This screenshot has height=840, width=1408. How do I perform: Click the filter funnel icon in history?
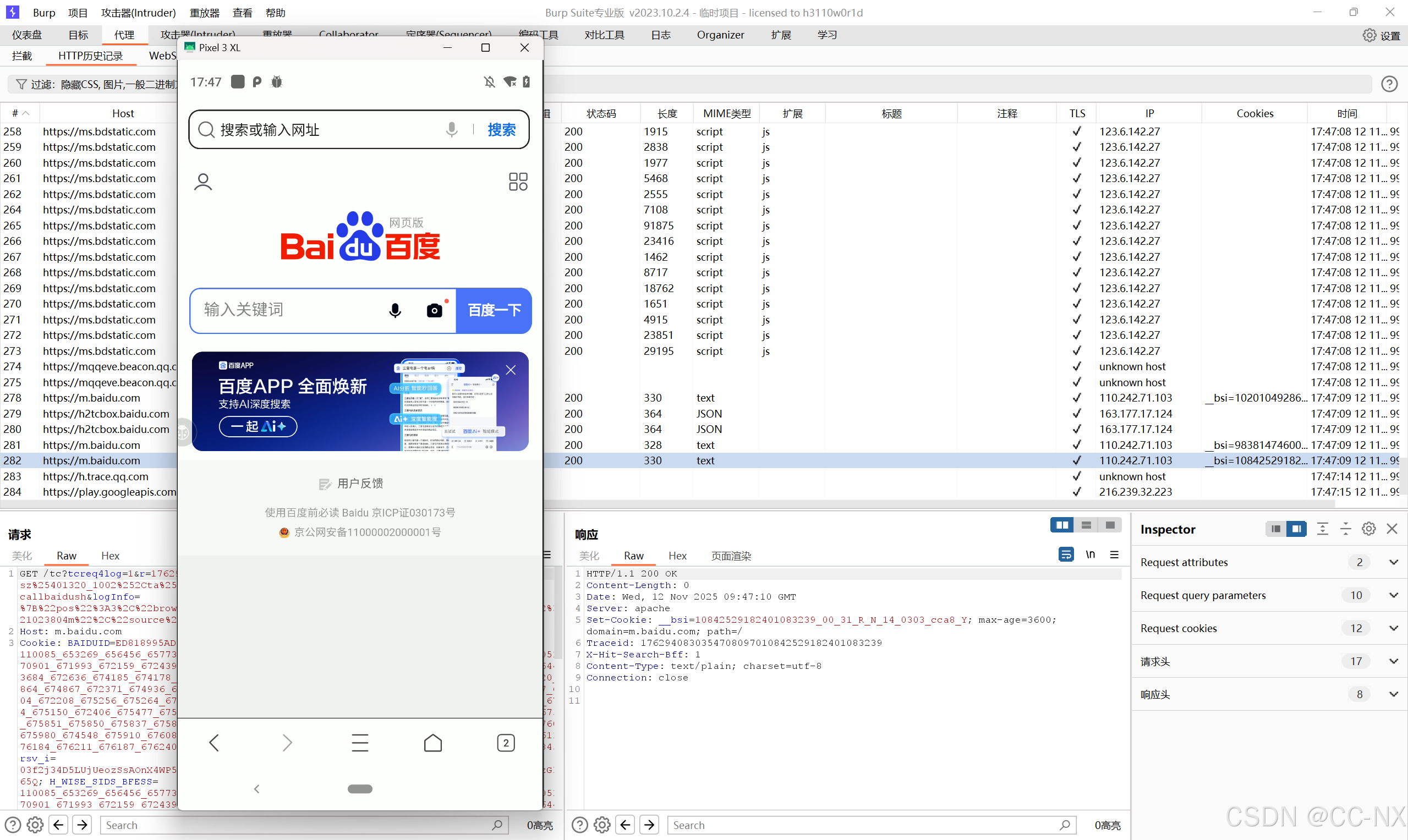pos(21,84)
